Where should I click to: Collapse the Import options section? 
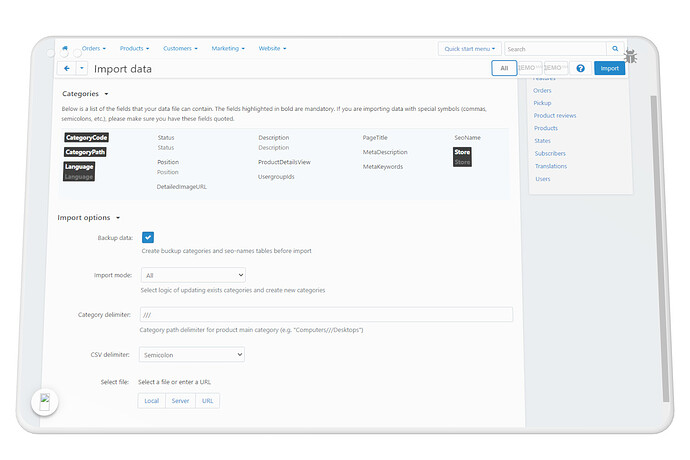coord(88,217)
